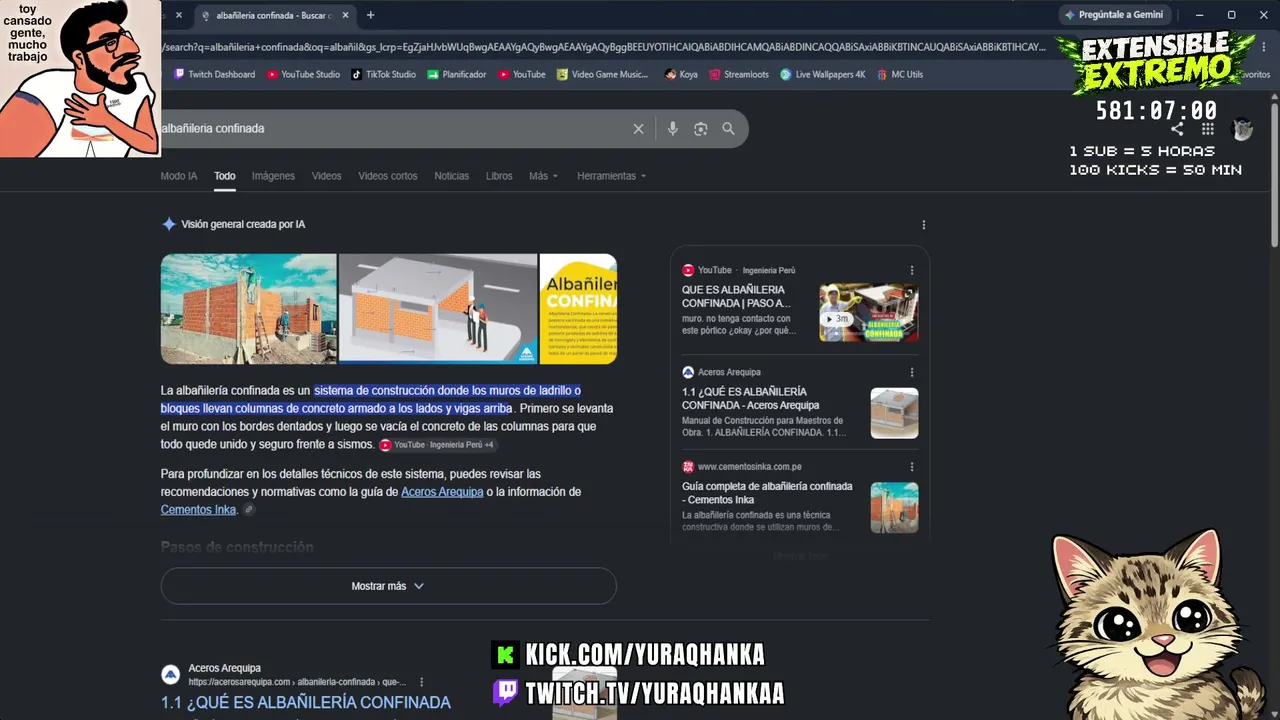Switch to Noticias results tab
Screen dimensions: 1280x720
point(451,176)
